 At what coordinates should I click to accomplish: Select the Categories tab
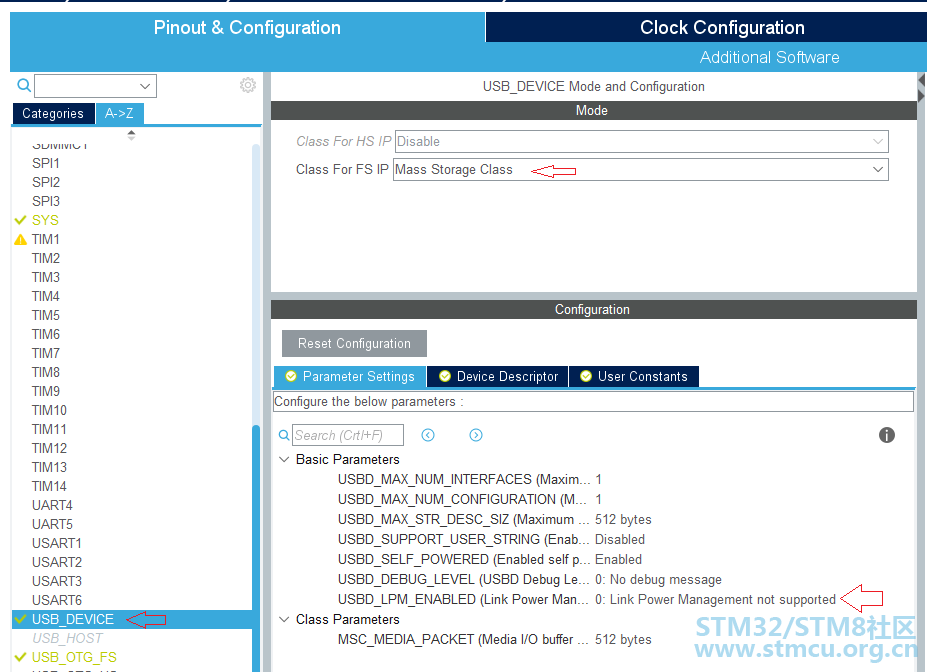53,113
